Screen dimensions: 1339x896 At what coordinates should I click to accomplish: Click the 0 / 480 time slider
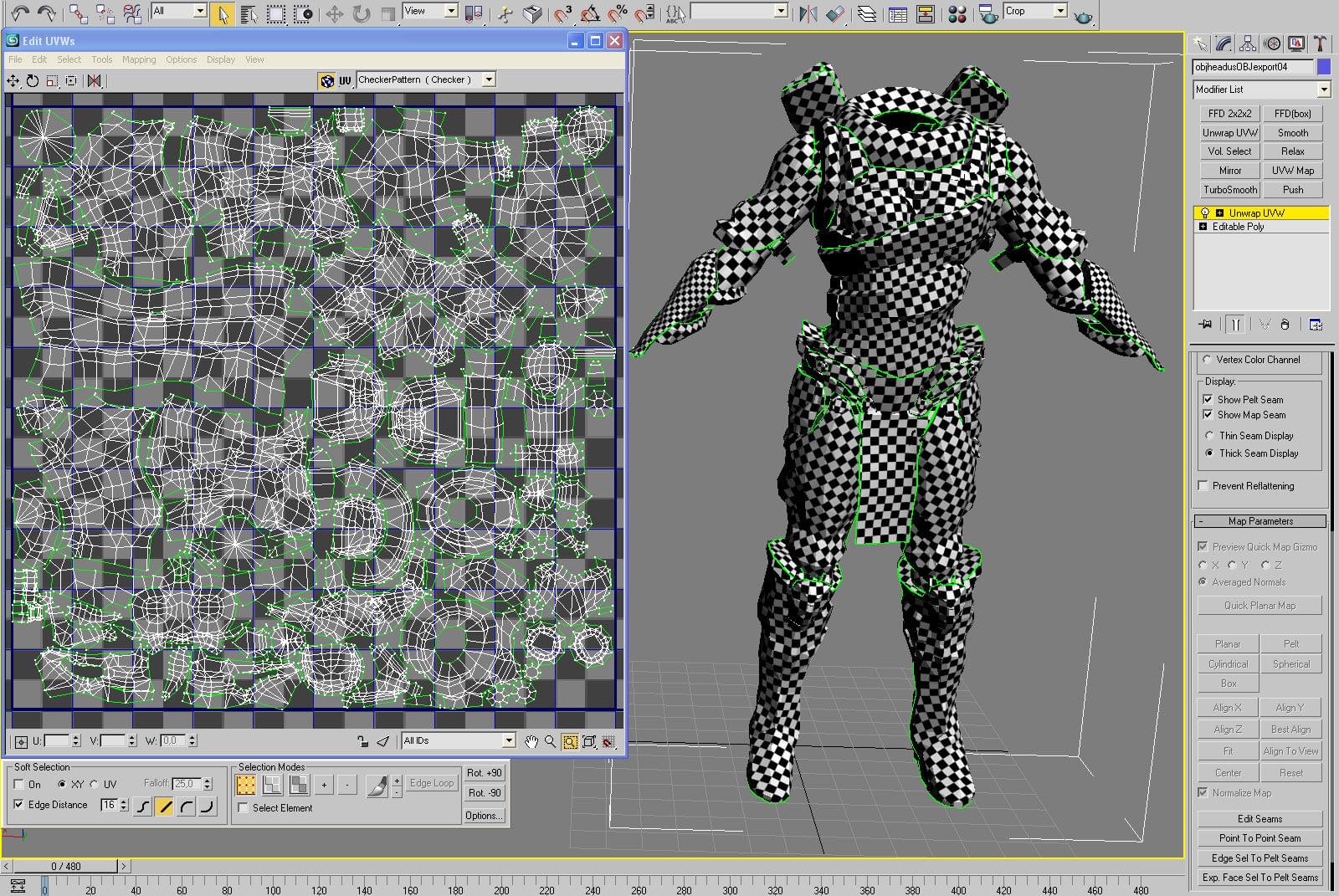pyautogui.click(x=66, y=866)
